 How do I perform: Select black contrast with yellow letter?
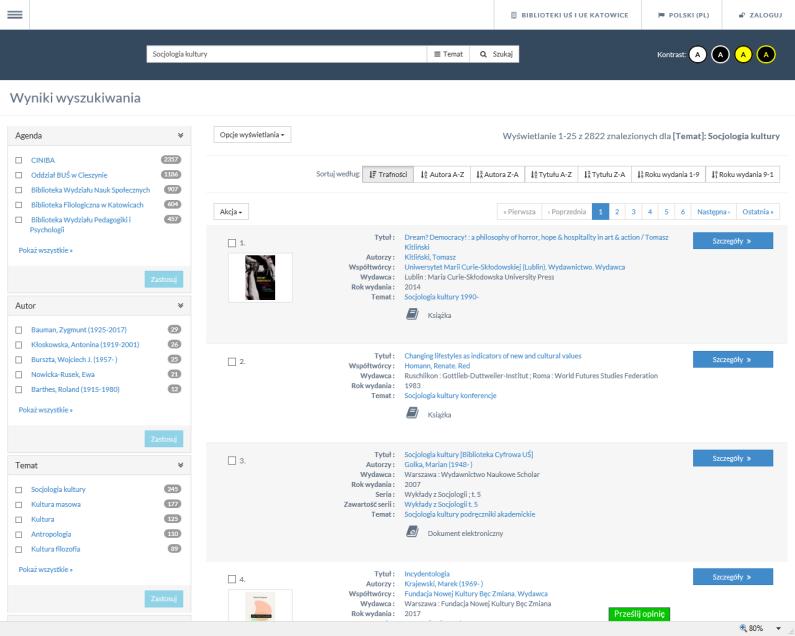click(x=766, y=54)
